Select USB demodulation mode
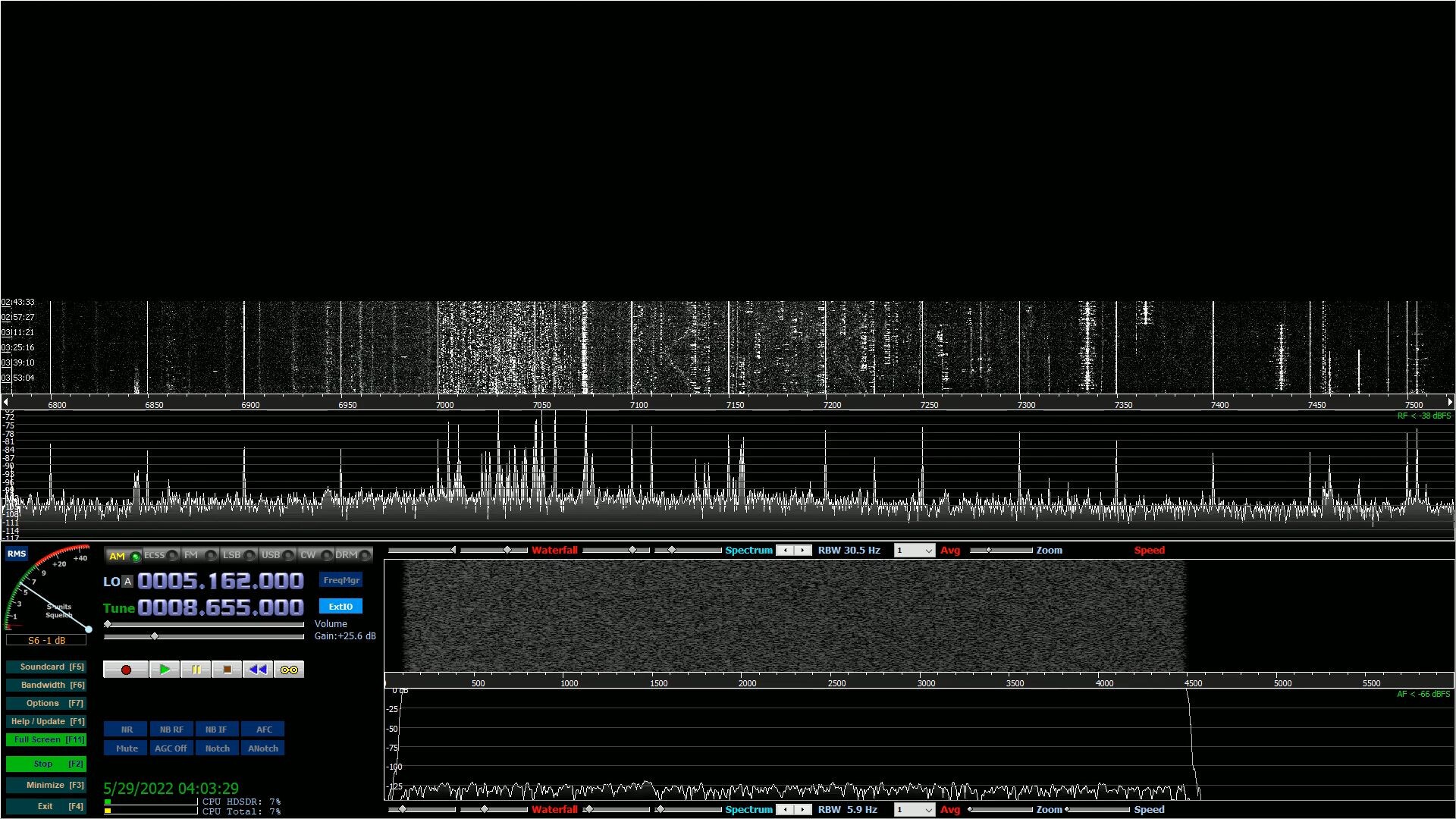 pos(271,554)
